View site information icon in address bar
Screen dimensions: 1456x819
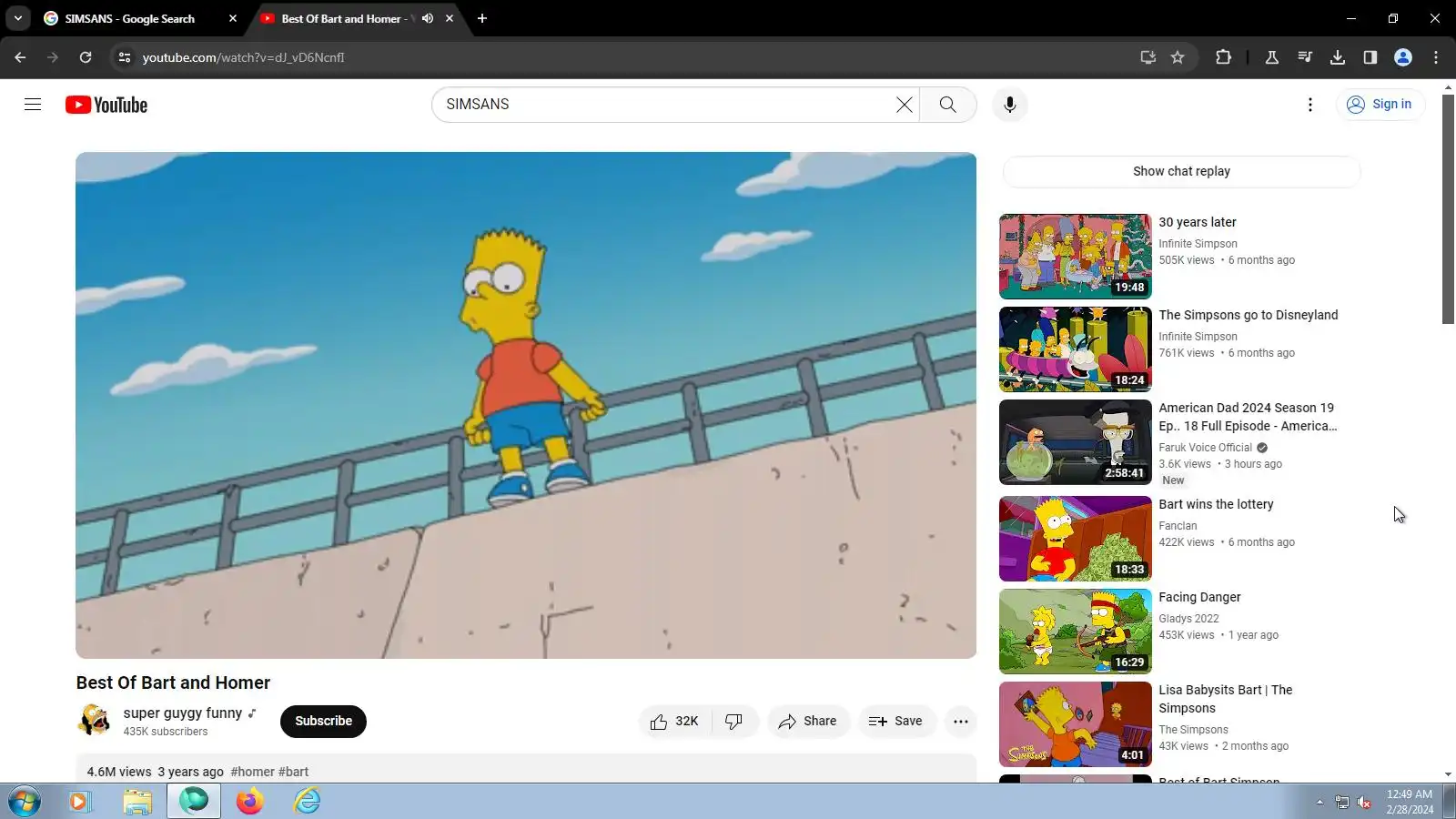tap(125, 57)
